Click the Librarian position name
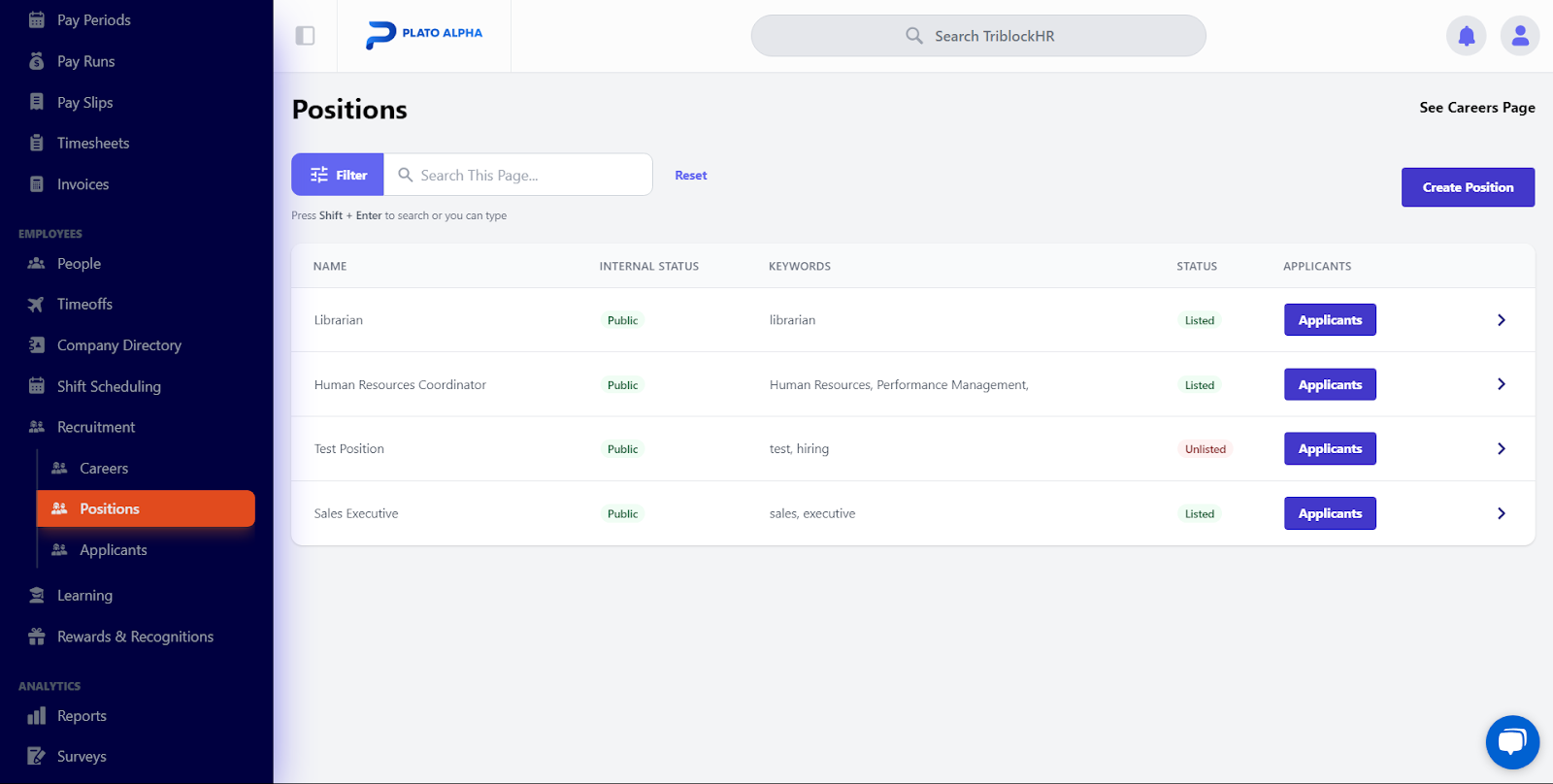1553x784 pixels. 339,320
